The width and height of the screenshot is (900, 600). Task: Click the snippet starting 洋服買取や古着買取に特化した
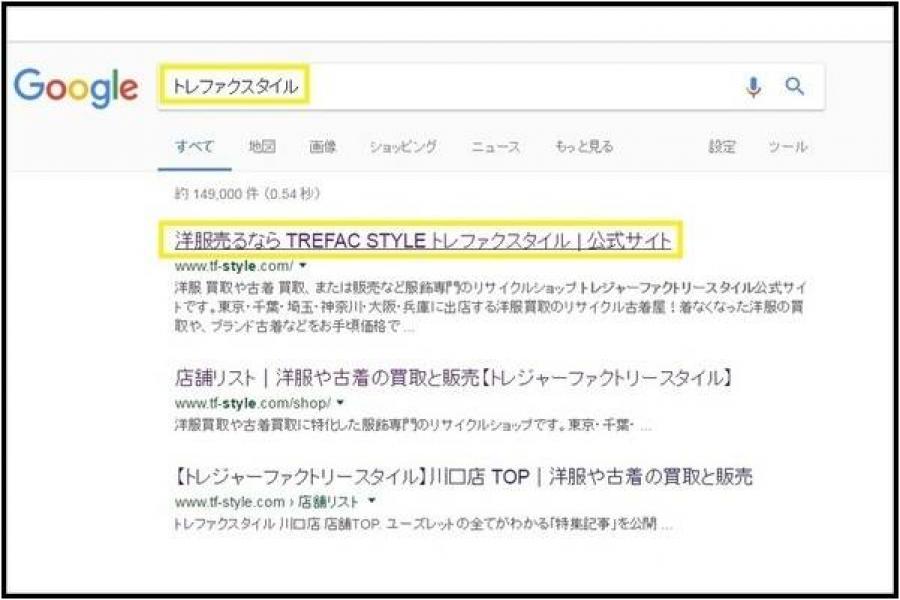pos(413,425)
